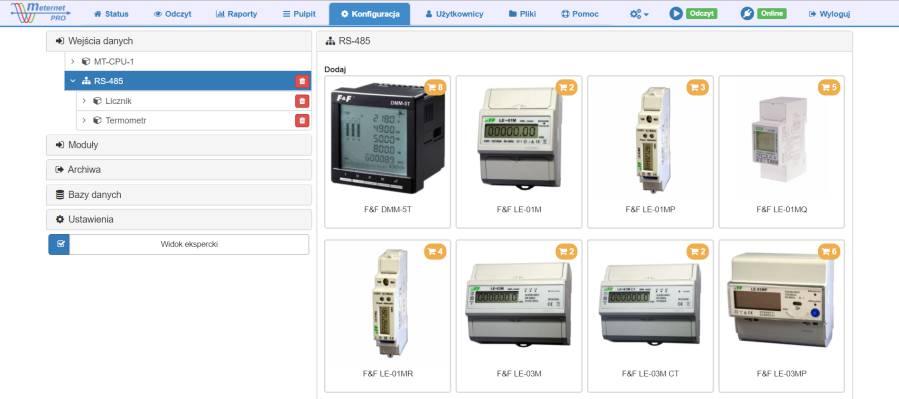
Task: Click the blue play icon beside Odczyt
Action: (676, 14)
